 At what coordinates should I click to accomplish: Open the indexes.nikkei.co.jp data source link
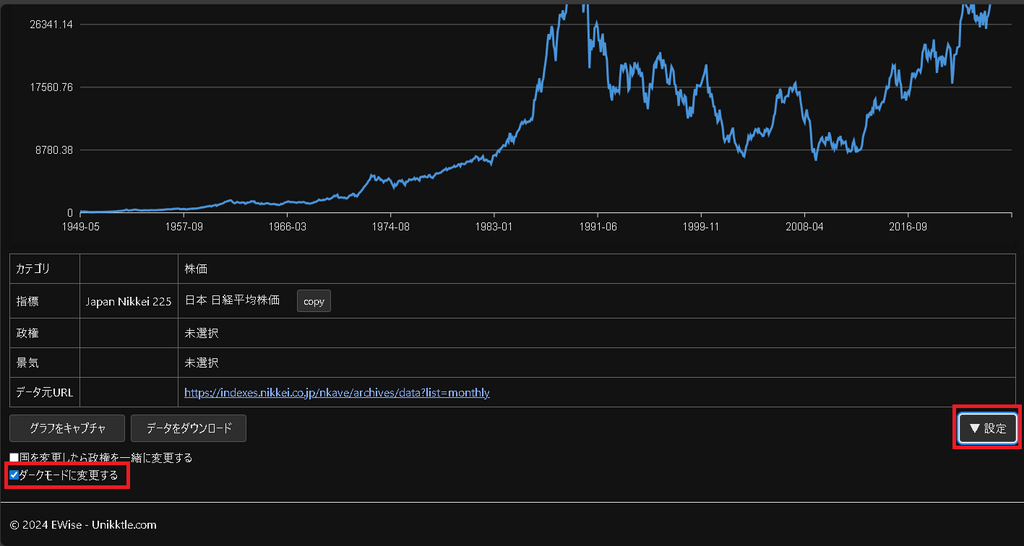point(337,393)
